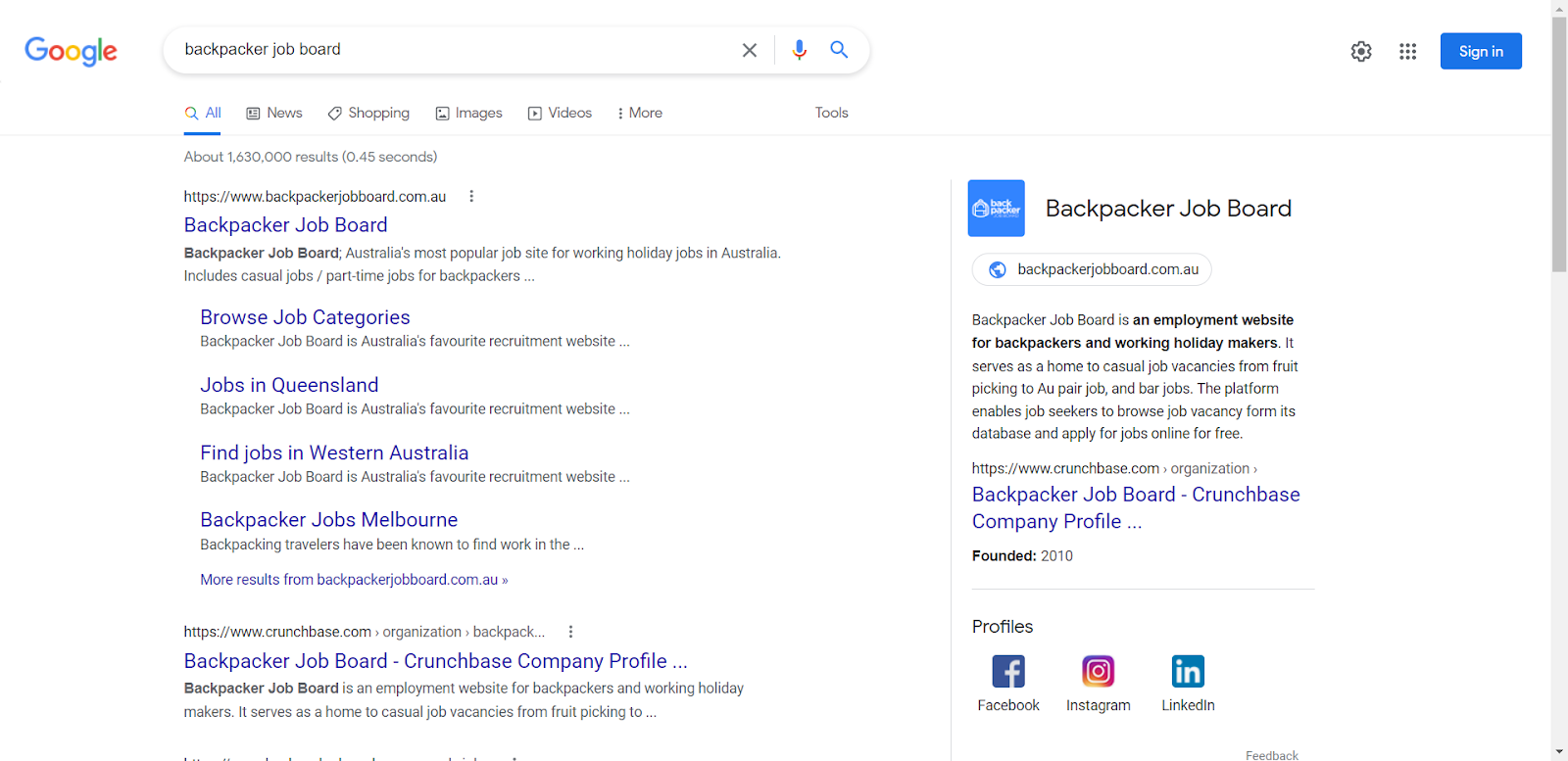Screen dimensions: 1568x761
Task: Switch to the Images tab
Action: pos(468,114)
